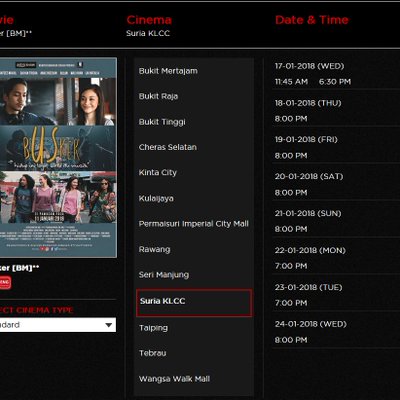
Task: Pick Bukit Tinggi from cinema list
Action: pyautogui.click(x=162, y=122)
